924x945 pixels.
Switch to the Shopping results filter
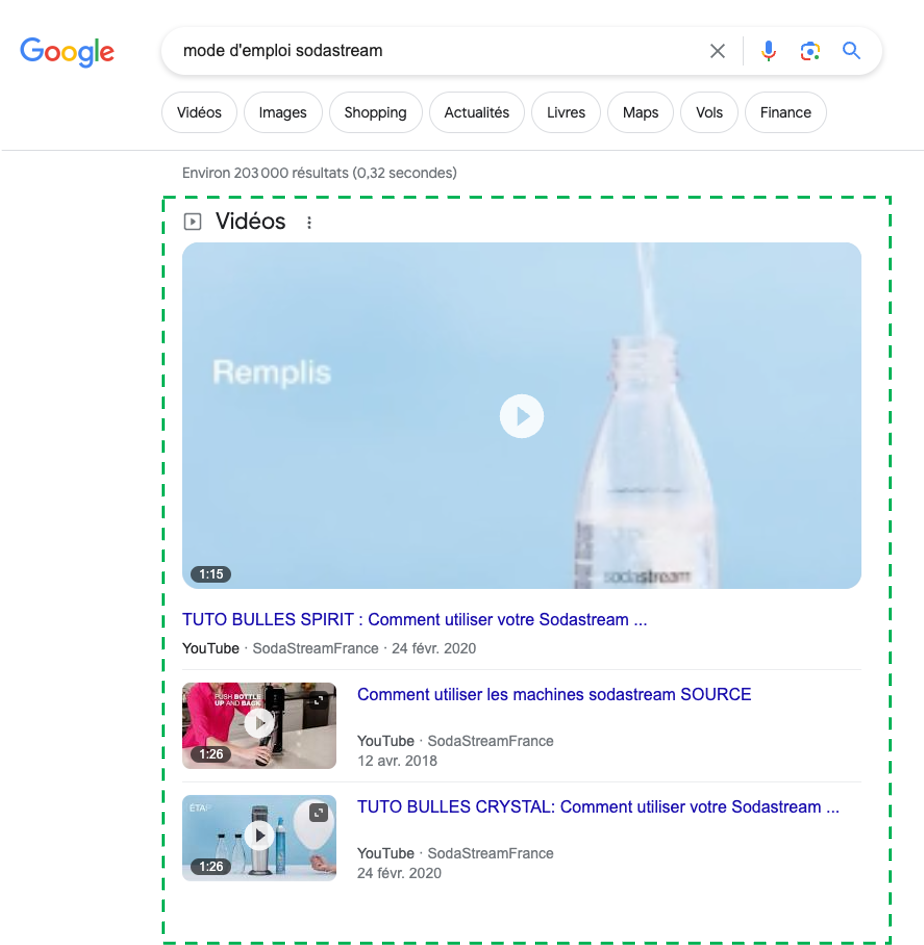(376, 113)
